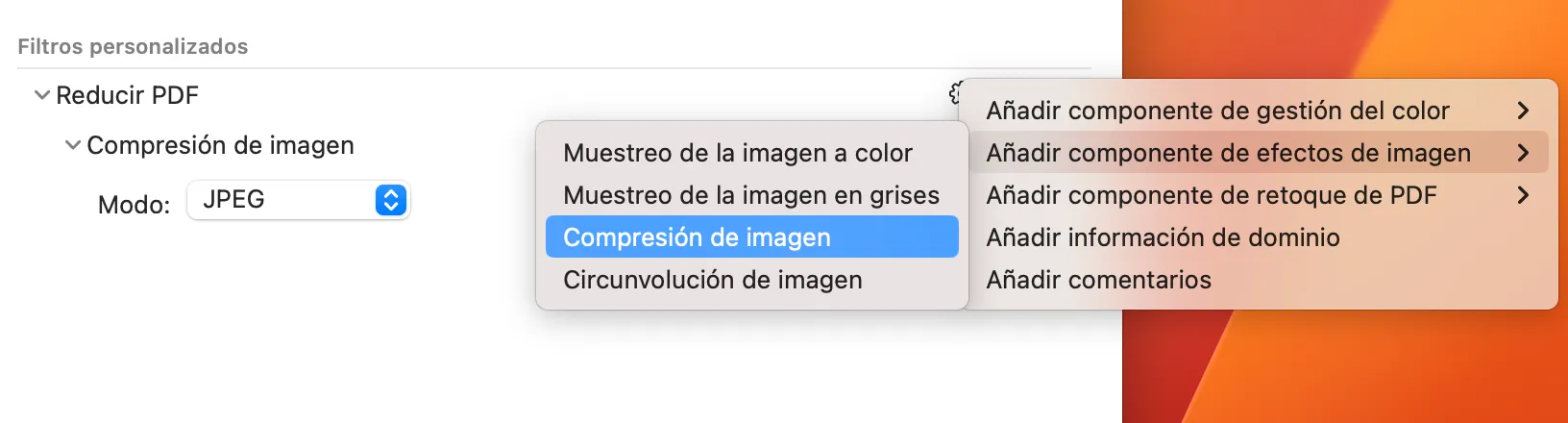Click the gear icon beside Reducir PDF

coord(954,93)
